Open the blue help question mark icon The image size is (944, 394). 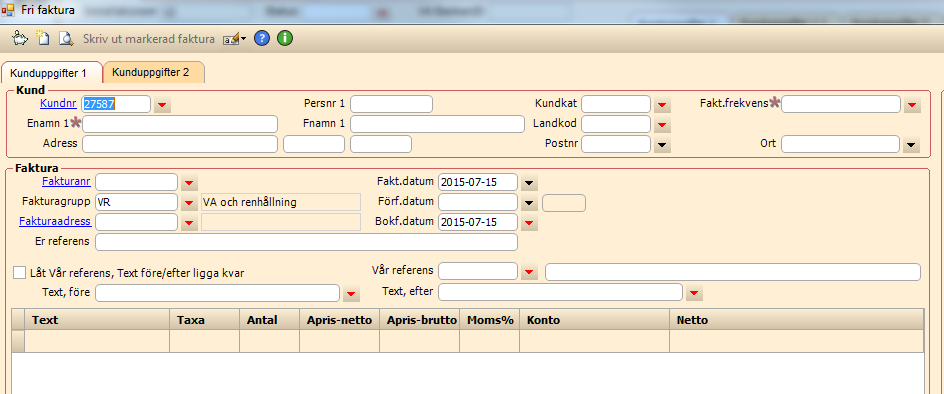pyautogui.click(x=261, y=39)
